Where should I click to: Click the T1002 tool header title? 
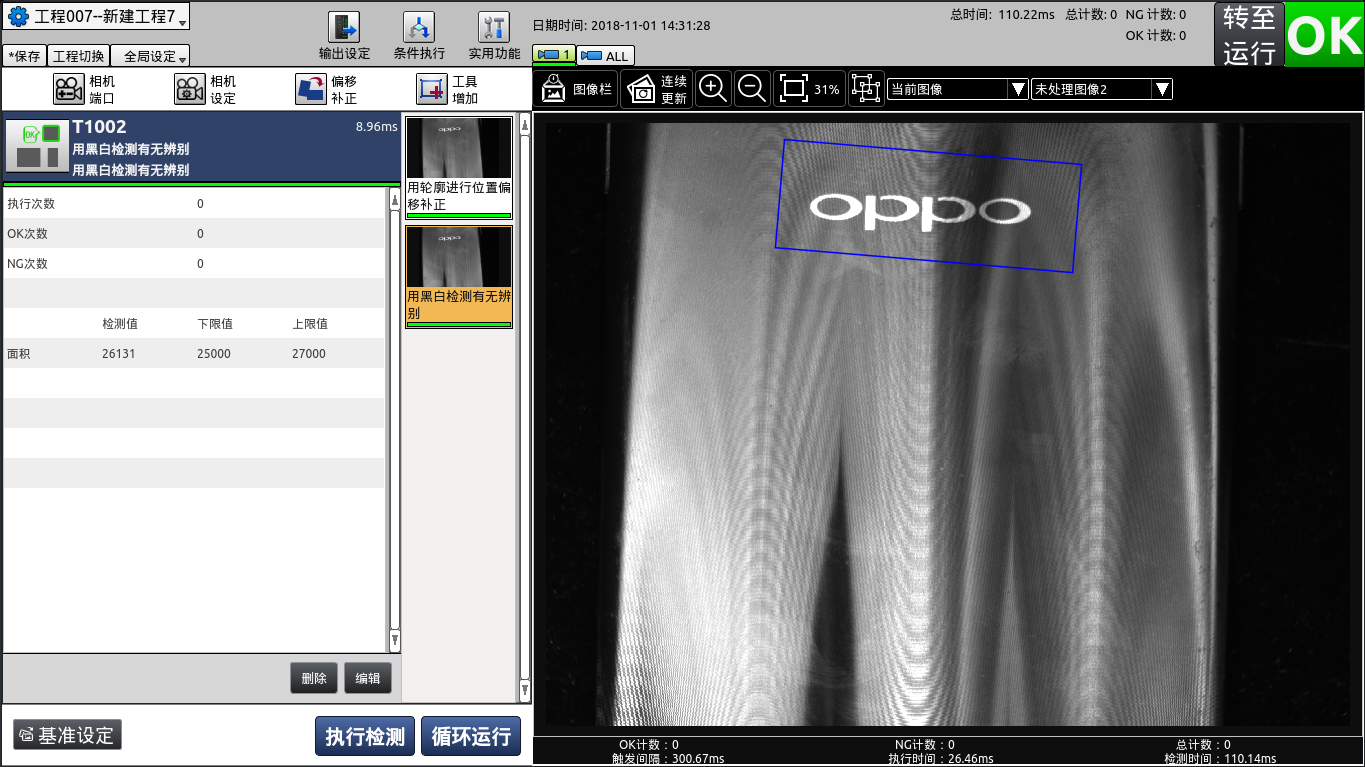pyautogui.click(x=99, y=128)
